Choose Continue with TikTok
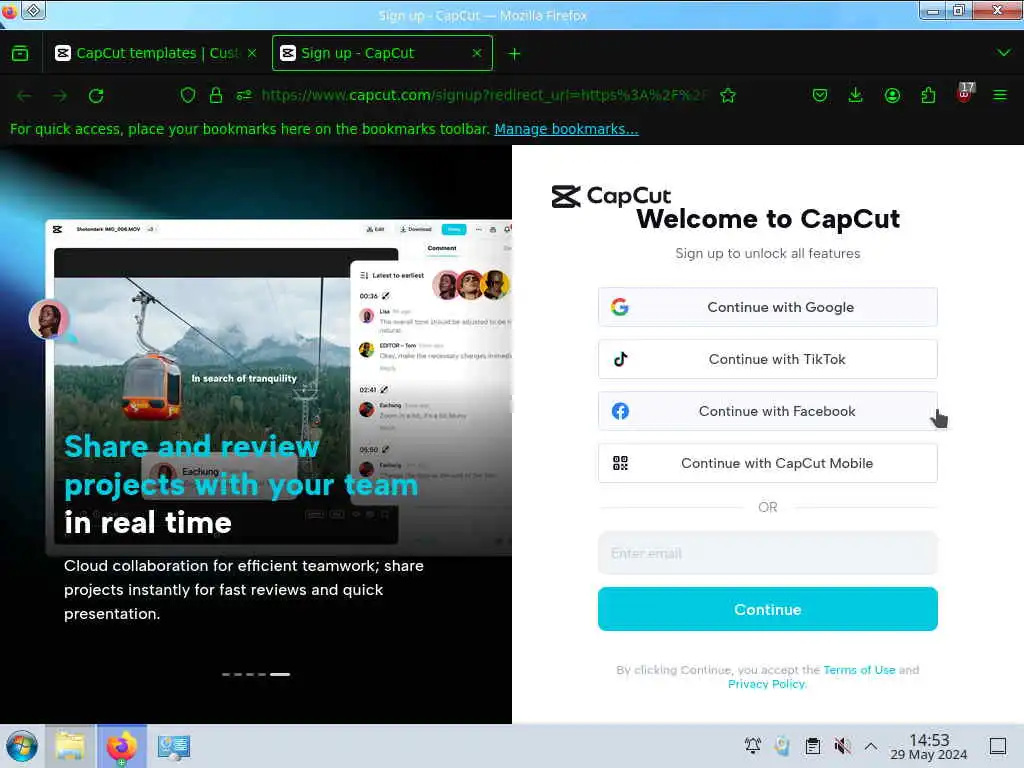The image size is (1024, 768). point(768,359)
